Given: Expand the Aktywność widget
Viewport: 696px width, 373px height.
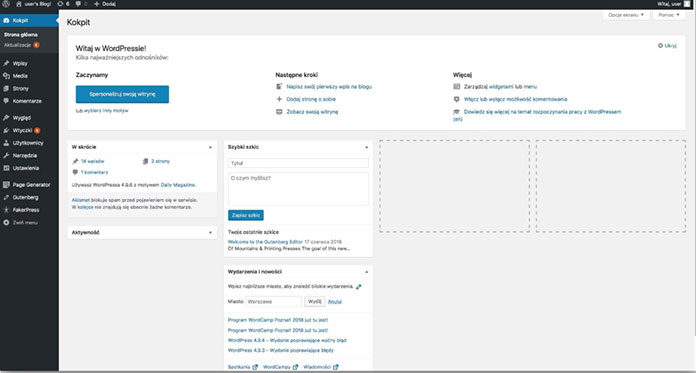Looking at the screenshot, I should coord(210,233).
